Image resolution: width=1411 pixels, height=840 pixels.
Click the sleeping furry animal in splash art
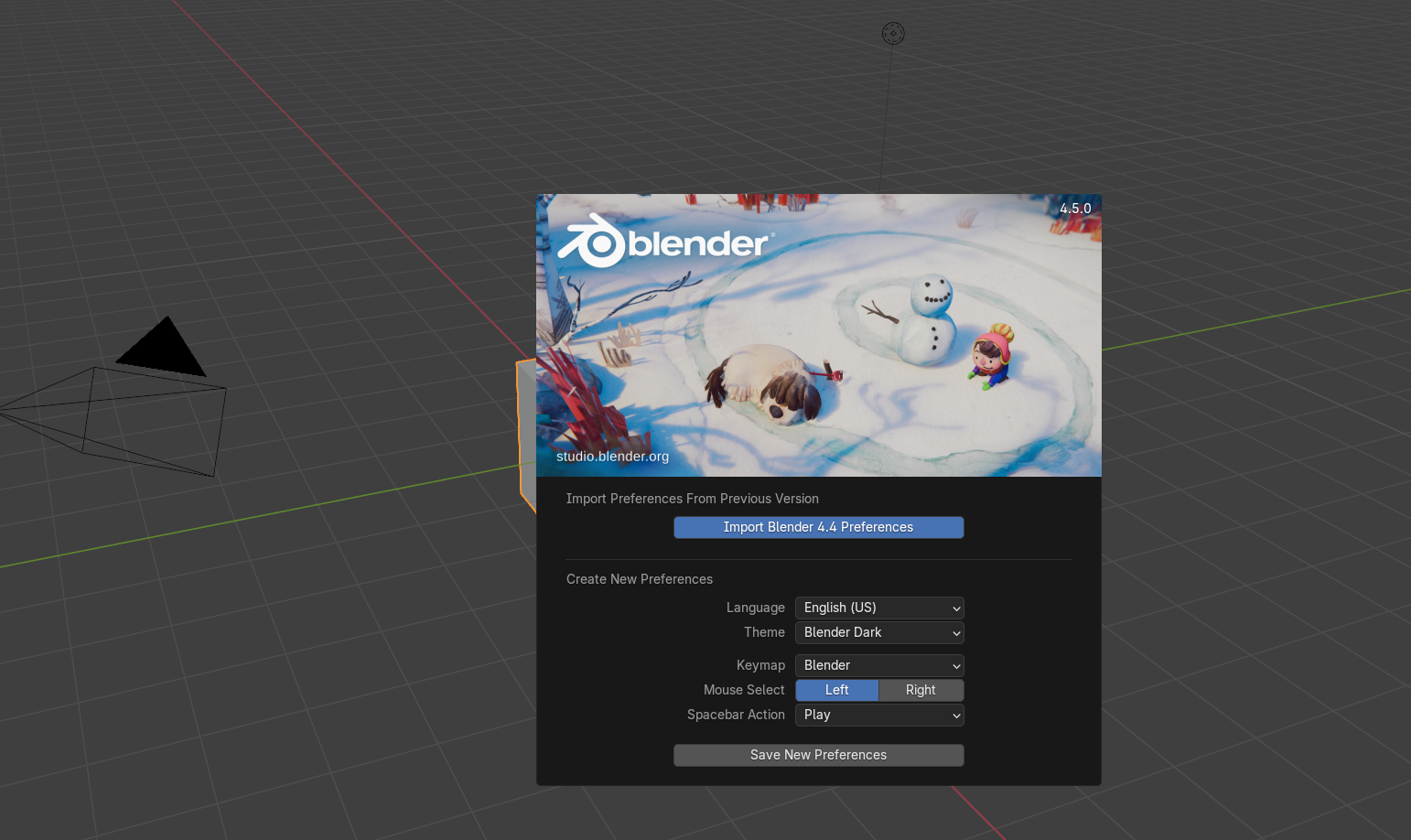767,382
